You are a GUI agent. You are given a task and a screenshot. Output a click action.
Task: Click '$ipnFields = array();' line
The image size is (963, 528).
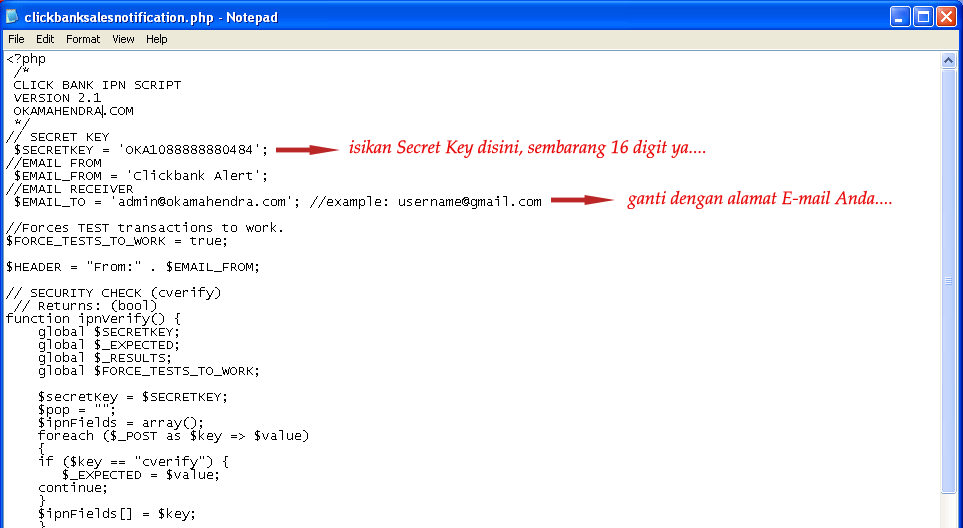tap(121, 423)
